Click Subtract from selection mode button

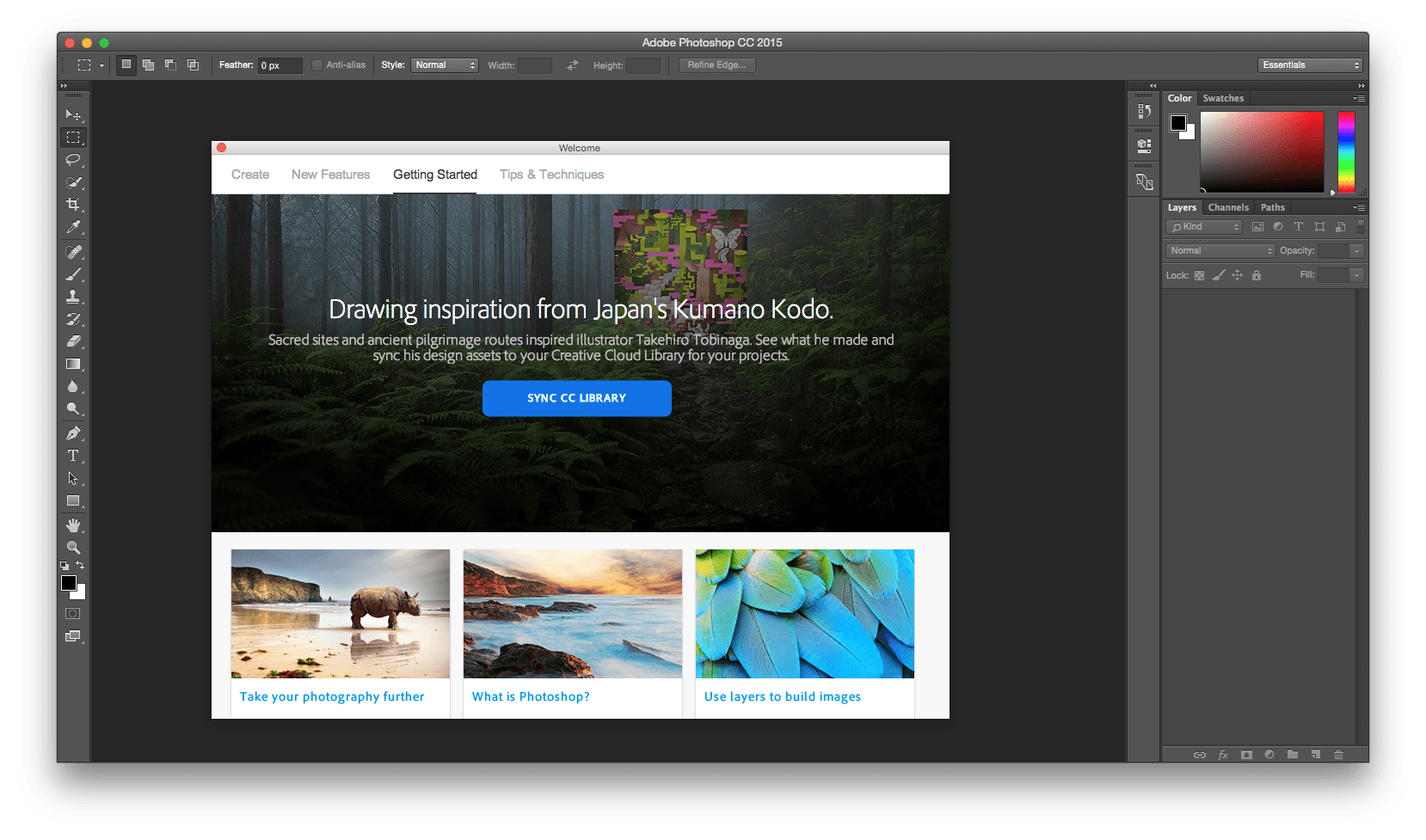point(170,65)
